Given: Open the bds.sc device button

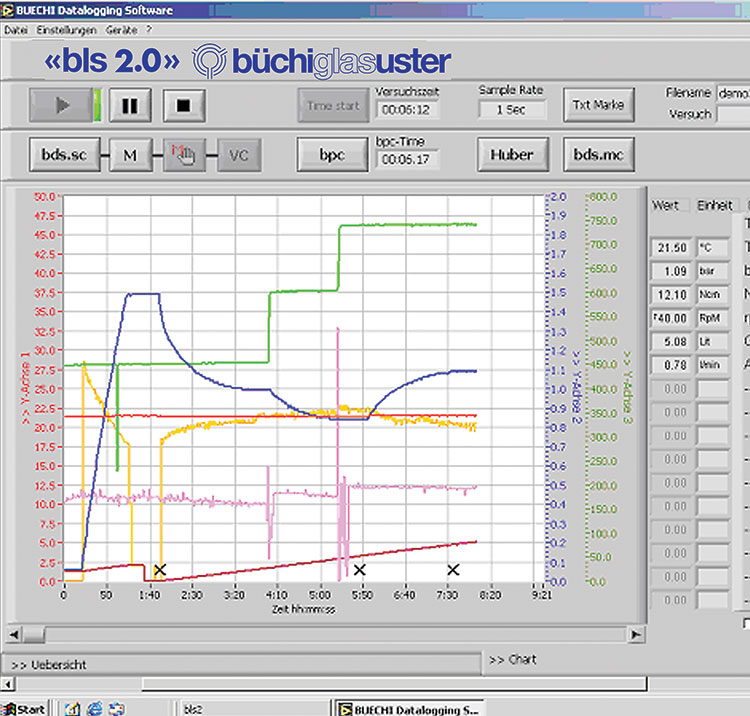Looking at the screenshot, I should (x=65, y=154).
